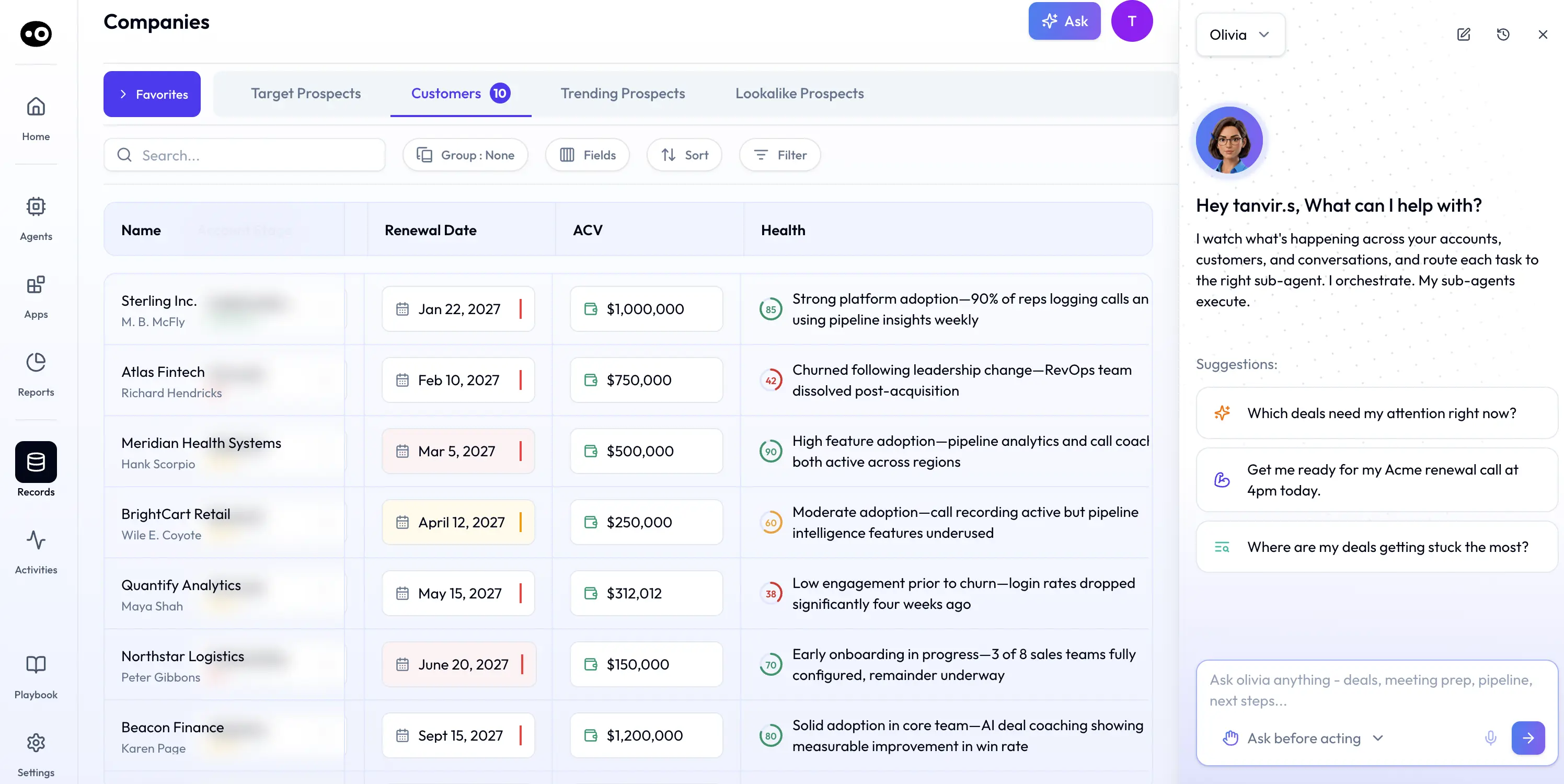Click the April 12, 2027 renewal date
Viewport: 1564px width, 784px height.
(x=458, y=522)
